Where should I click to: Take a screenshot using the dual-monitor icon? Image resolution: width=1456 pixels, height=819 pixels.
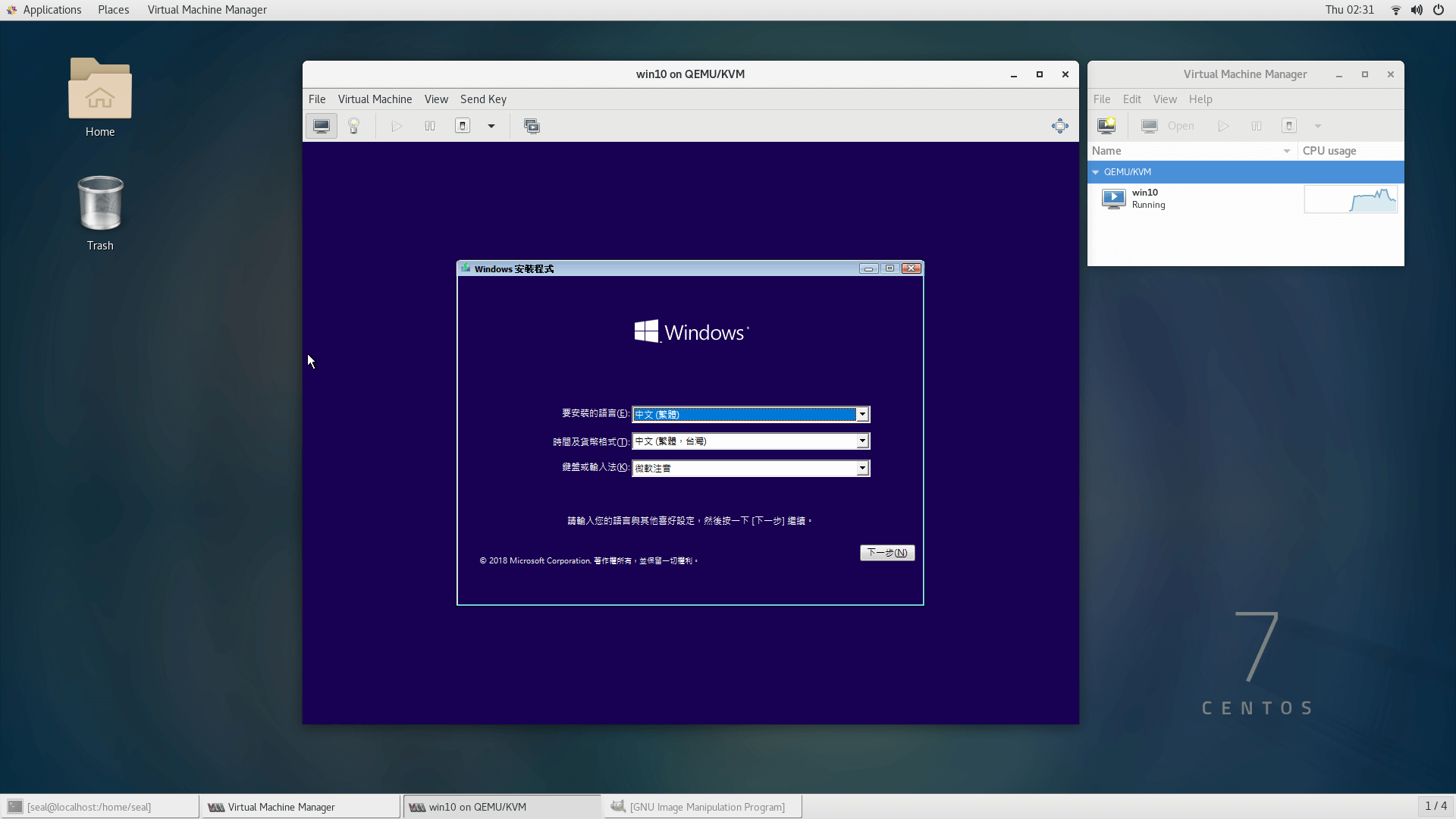tap(532, 126)
